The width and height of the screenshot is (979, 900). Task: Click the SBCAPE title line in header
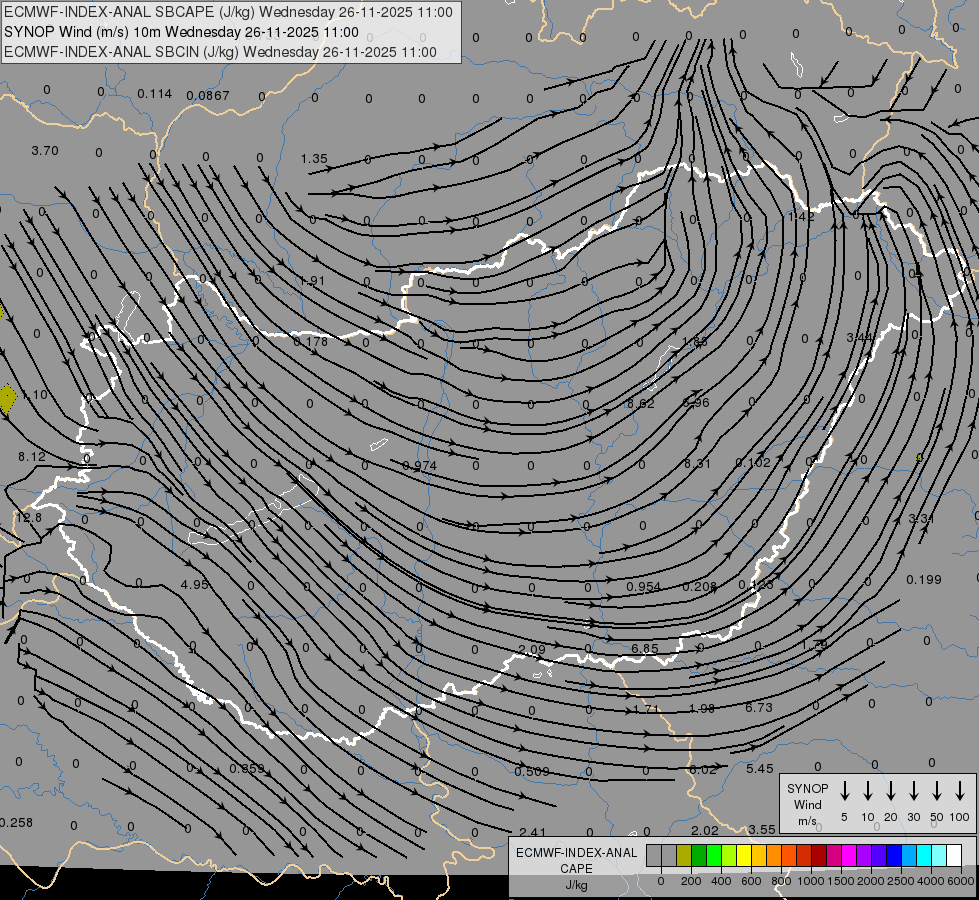click(x=228, y=12)
